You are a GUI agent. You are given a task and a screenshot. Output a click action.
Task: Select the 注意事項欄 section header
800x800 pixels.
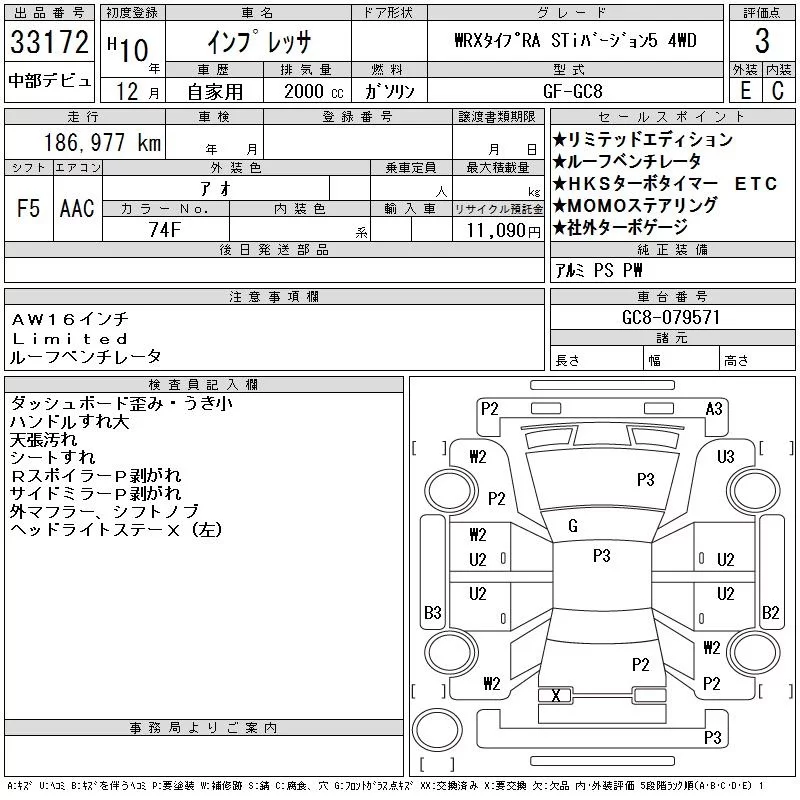274,296
